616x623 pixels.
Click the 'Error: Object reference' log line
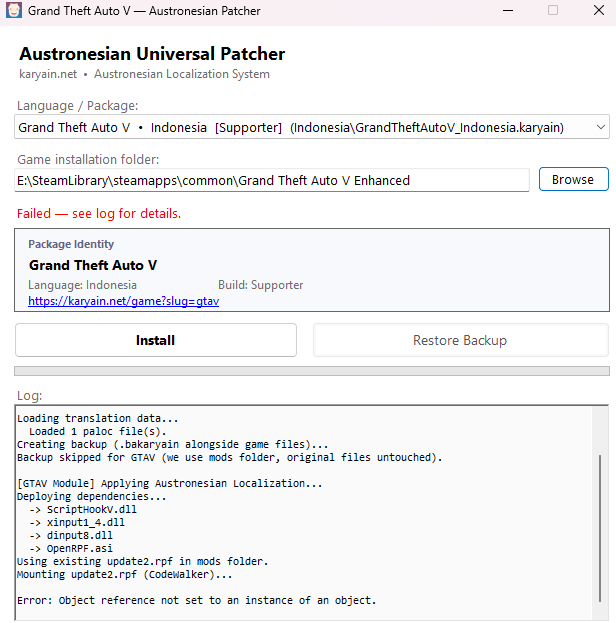(x=197, y=600)
